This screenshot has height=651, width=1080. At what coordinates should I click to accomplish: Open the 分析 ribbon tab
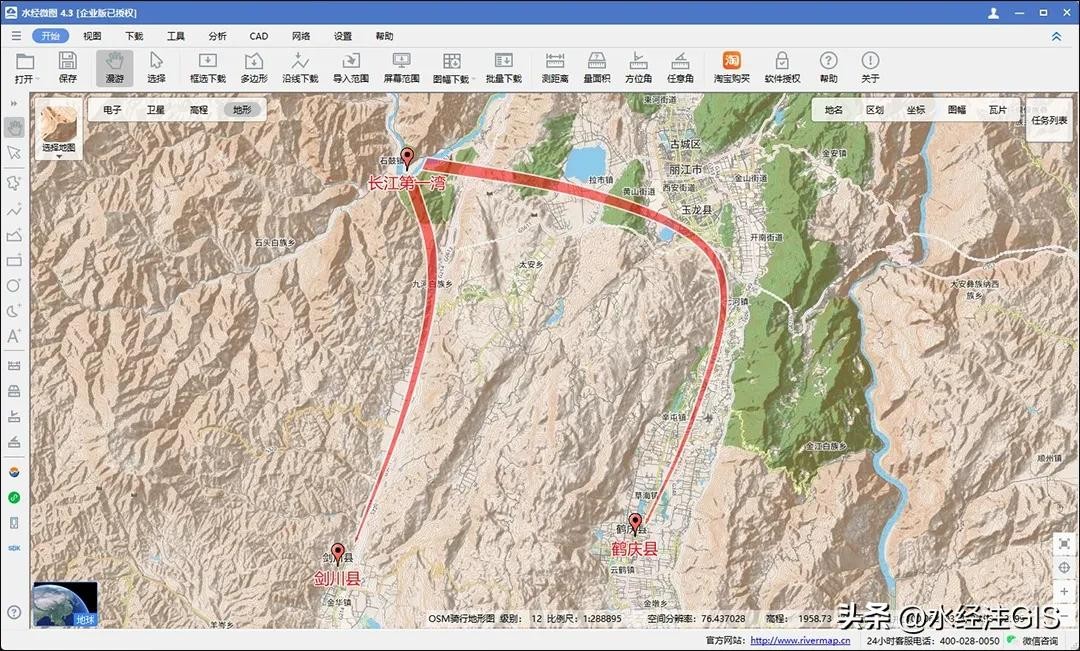click(217, 36)
